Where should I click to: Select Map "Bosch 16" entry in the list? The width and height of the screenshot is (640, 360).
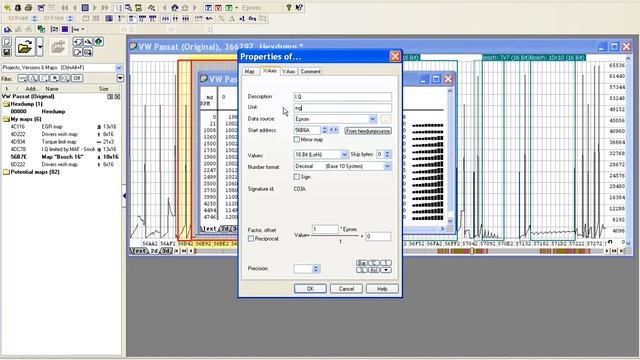point(62,157)
